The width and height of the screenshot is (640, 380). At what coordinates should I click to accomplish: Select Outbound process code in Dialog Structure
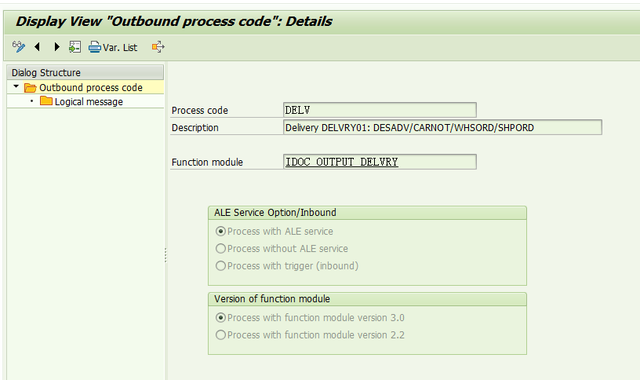[x=91, y=87]
